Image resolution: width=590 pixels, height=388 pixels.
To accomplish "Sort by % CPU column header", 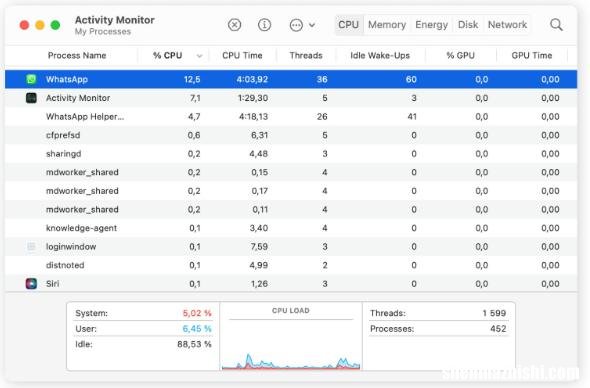I will click(x=167, y=55).
